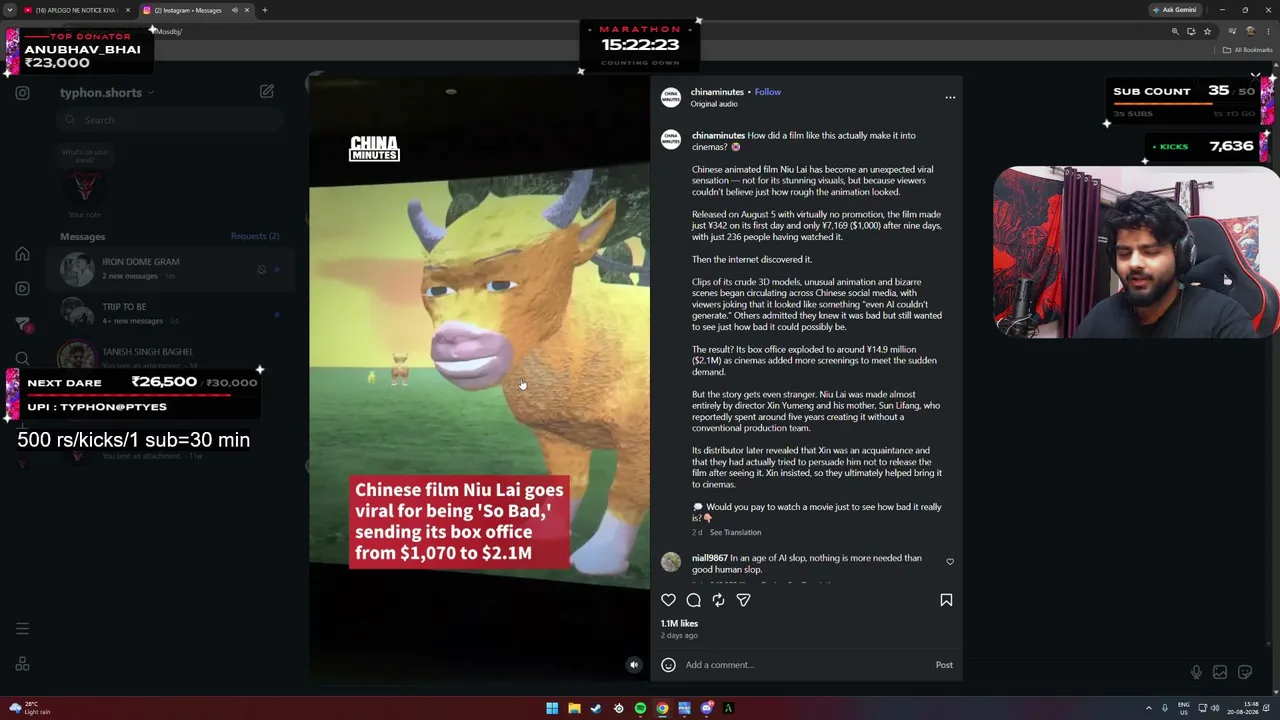
Task: Open the tab search dropdown in Chrome
Action: tap(8, 10)
